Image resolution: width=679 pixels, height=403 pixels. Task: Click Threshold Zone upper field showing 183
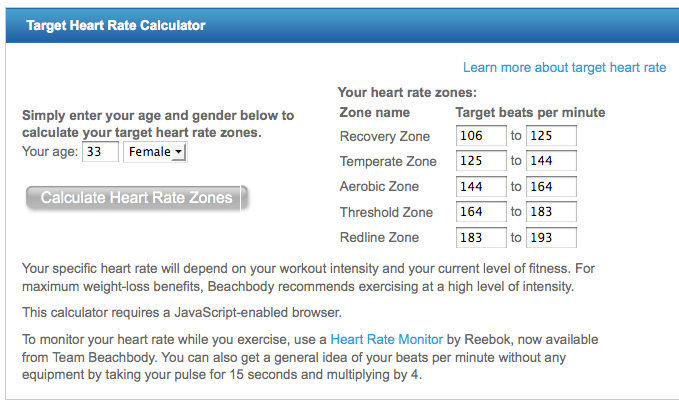coord(551,213)
